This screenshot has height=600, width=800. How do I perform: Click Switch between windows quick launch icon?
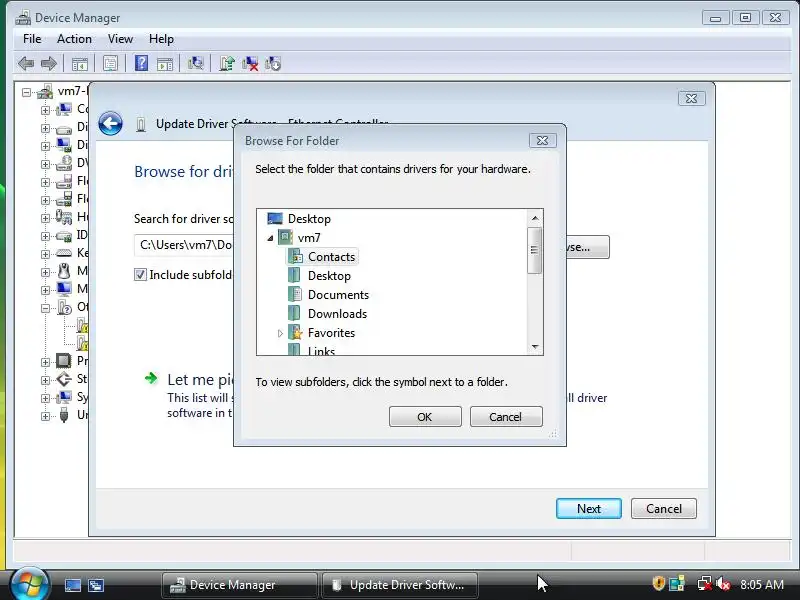pos(95,585)
